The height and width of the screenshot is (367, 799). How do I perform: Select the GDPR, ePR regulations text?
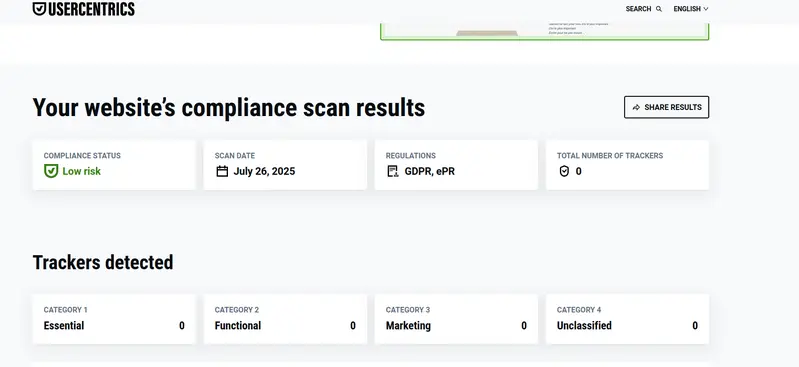coord(430,171)
